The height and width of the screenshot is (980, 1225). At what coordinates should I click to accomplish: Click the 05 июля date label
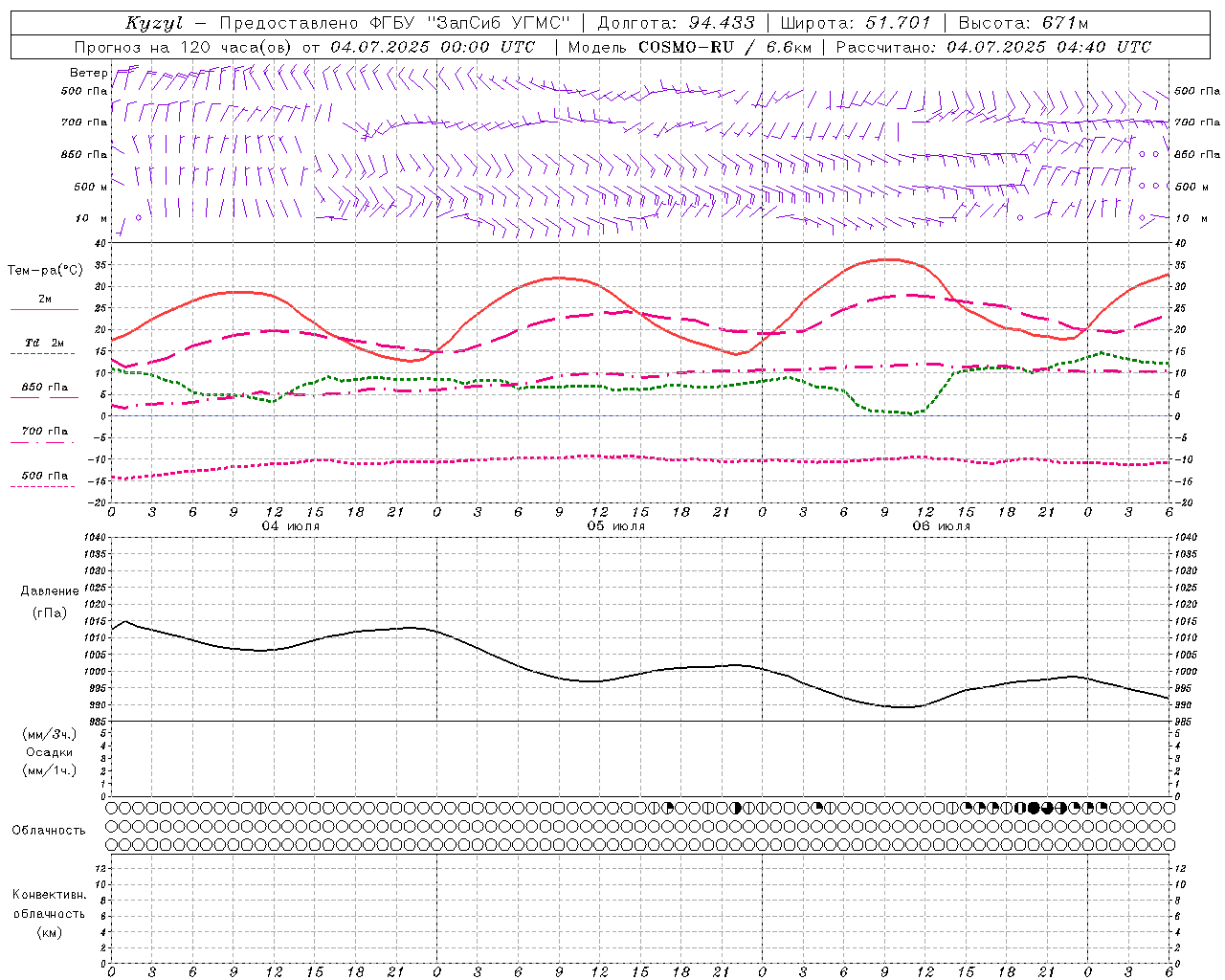[616, 526]
